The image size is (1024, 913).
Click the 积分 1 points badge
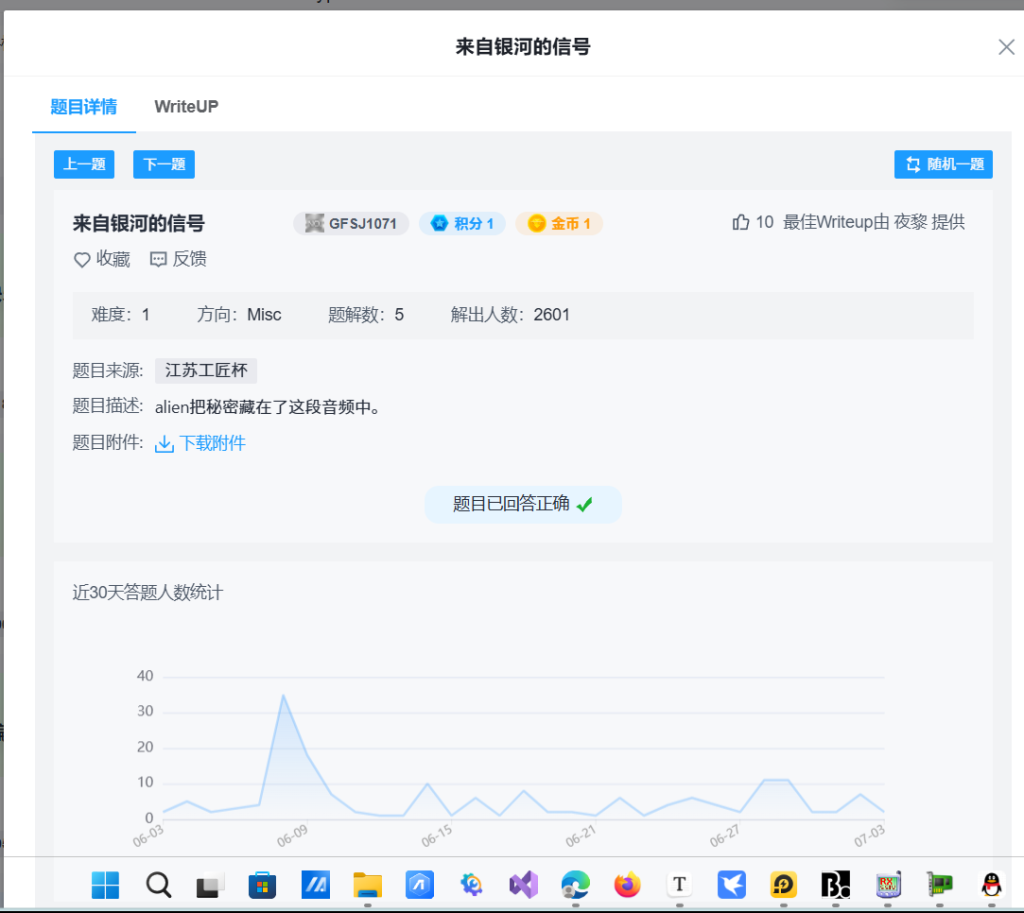pyautogui.click(x=462, y=223)
